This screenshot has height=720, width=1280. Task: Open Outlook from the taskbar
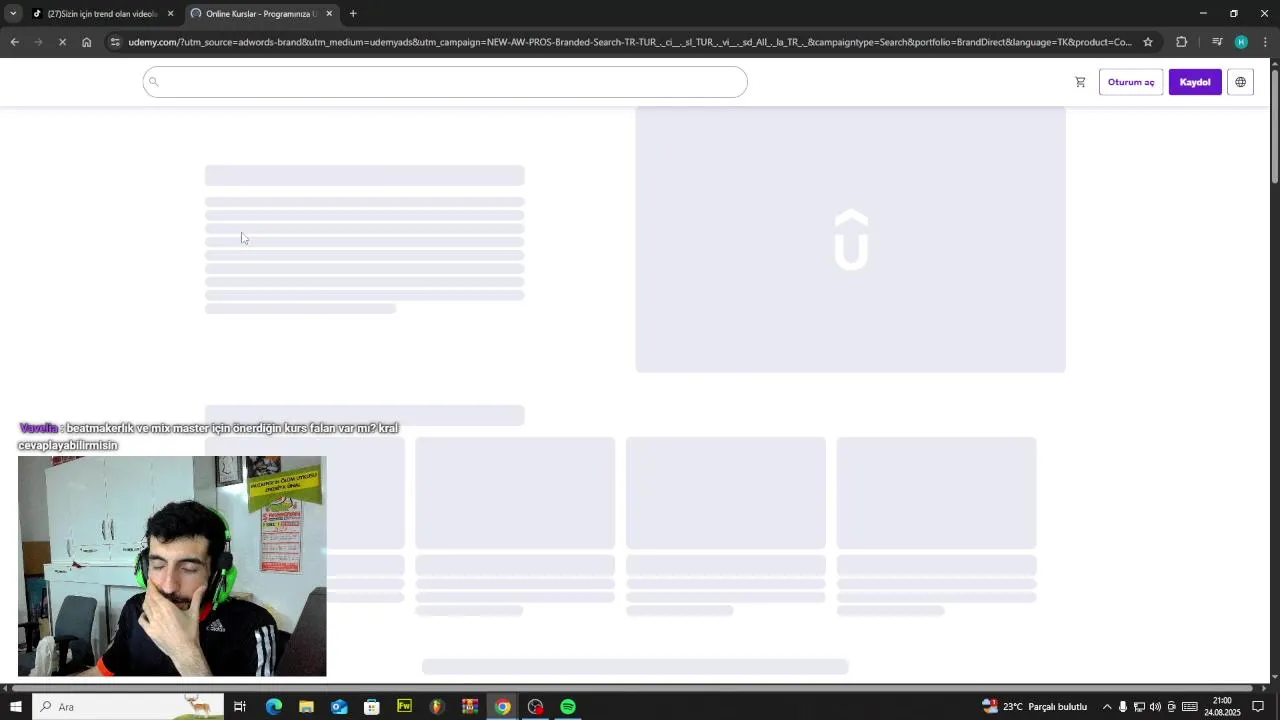pyautogui.click(x=339, y=707)
